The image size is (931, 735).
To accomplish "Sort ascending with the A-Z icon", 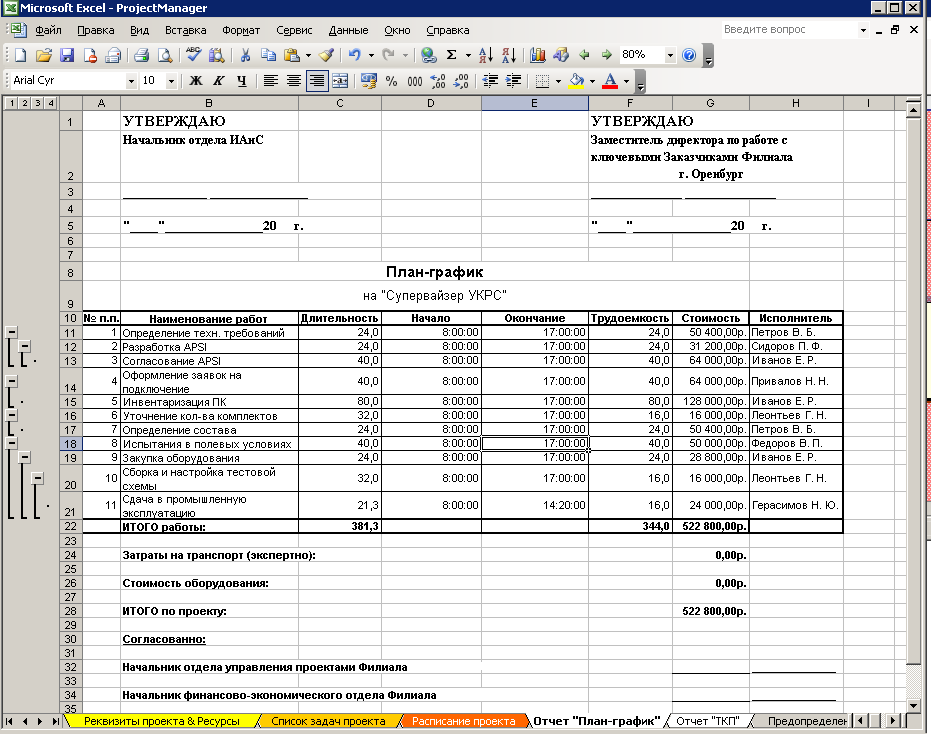I will click(x=485, y=55).
